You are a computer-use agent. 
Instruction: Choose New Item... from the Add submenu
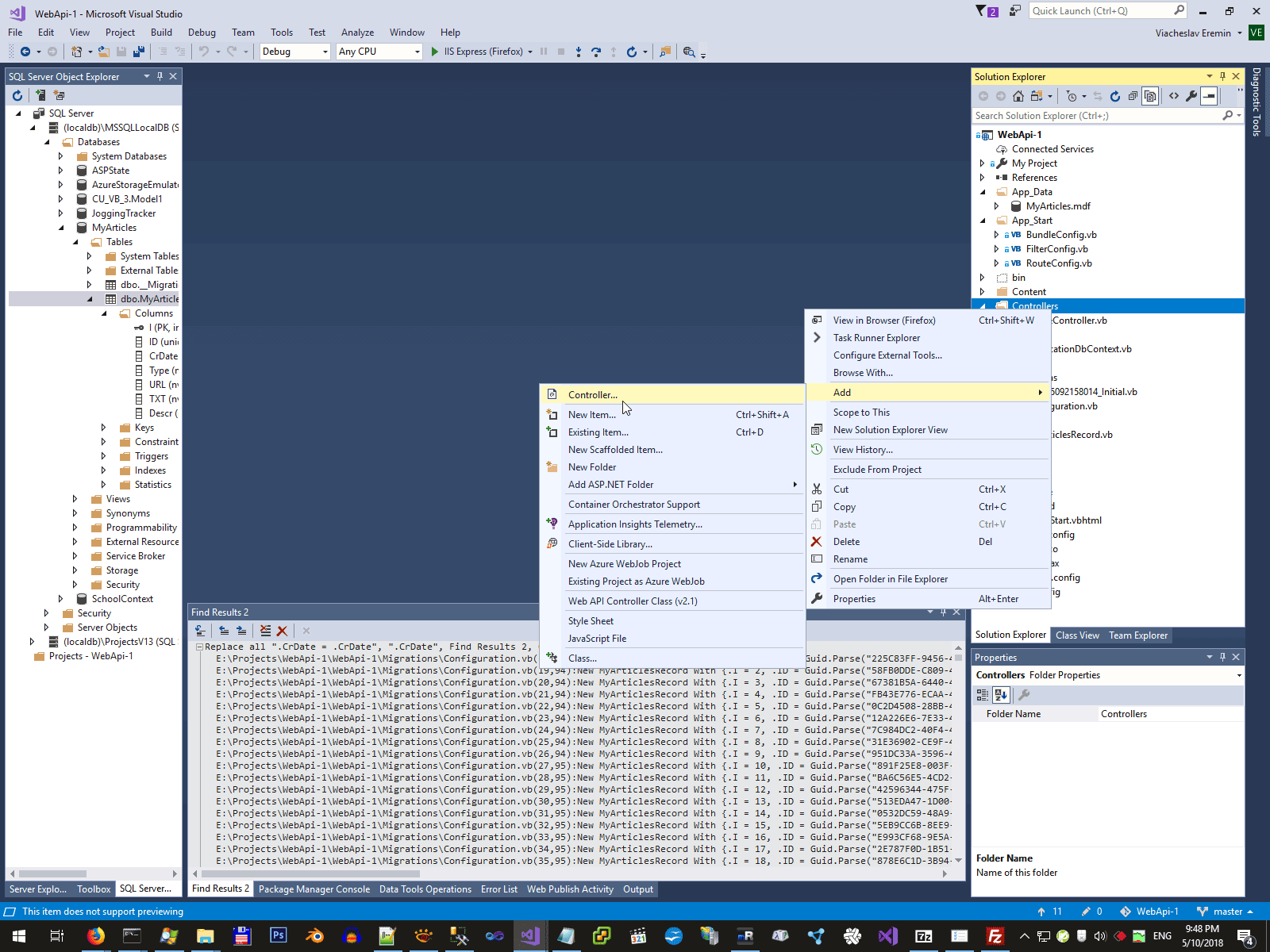[x=672, y=415]
